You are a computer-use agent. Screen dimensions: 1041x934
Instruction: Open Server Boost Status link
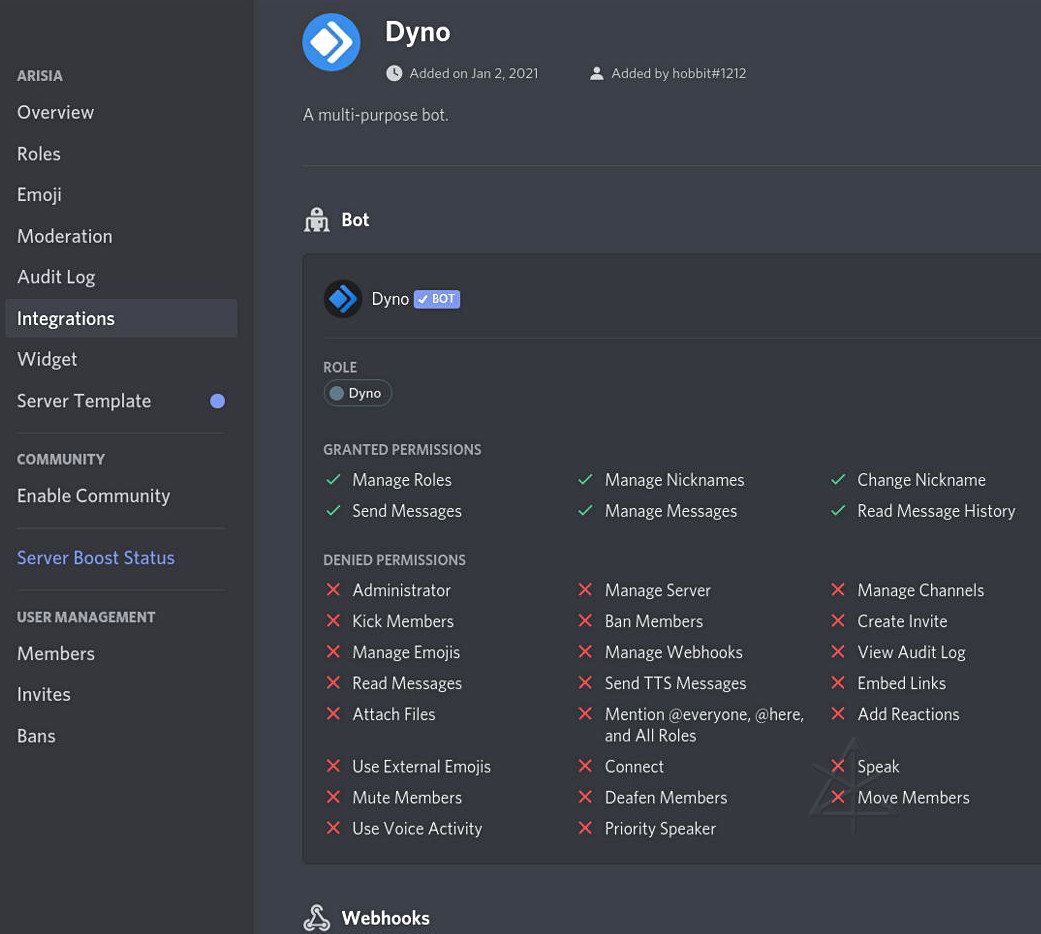[x=96, y=558]
